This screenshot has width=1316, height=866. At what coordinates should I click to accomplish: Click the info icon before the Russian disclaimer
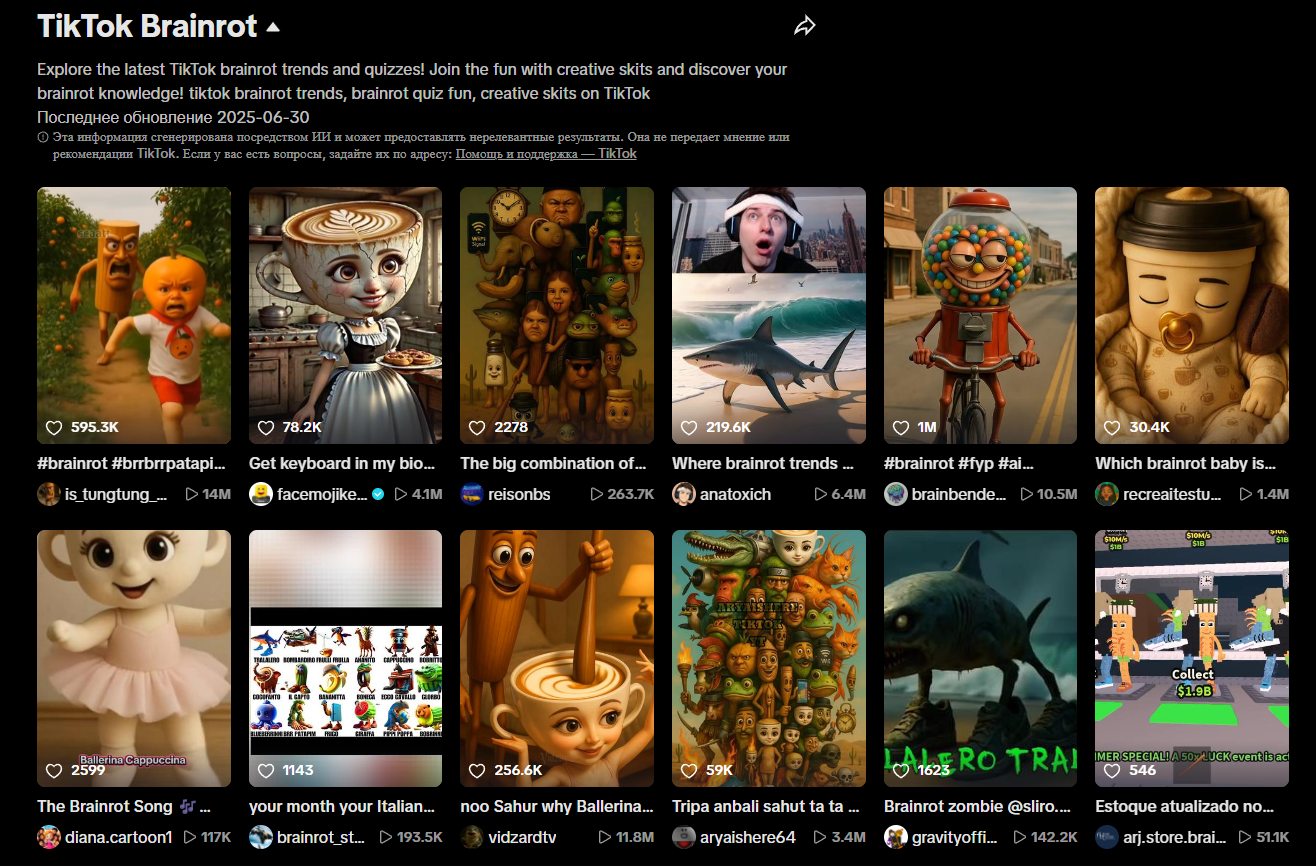[x=42, y=137]
